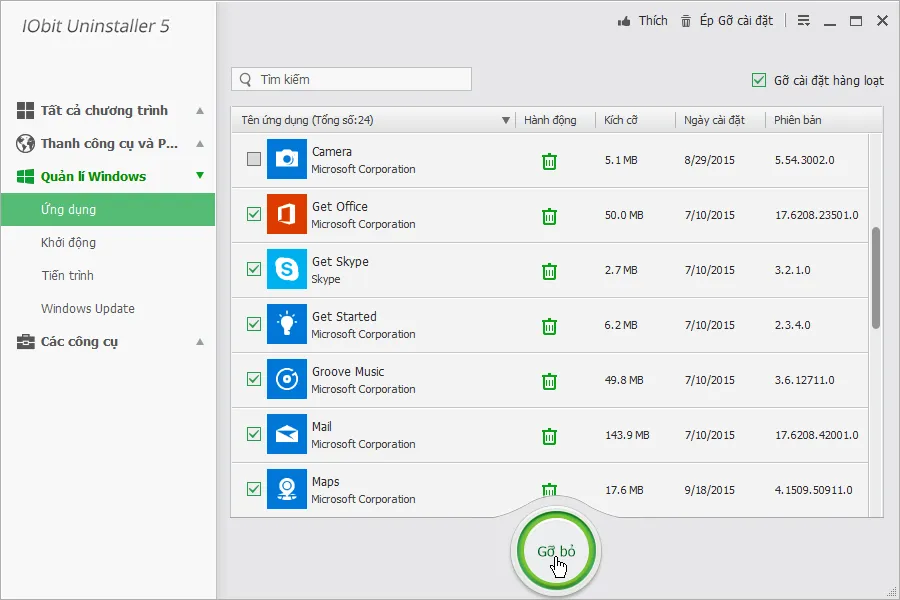Collapse the Quản lí Windows section
This screenshot has height=600, width=900.
pos(200,176)
